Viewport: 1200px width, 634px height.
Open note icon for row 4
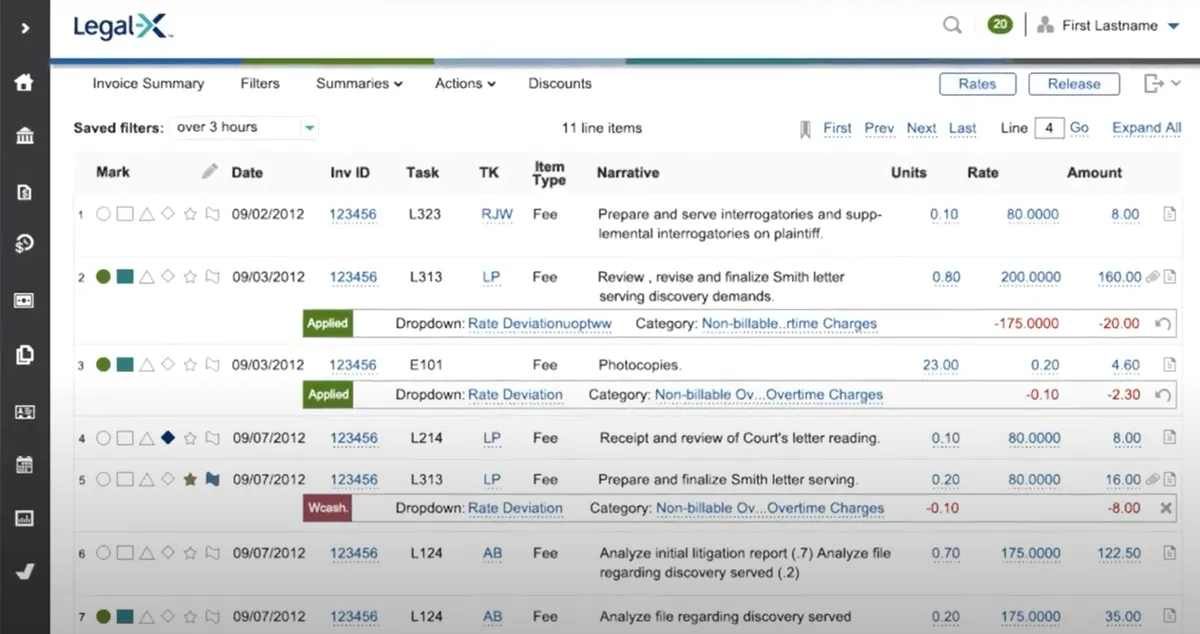click(x=1169, y=437)
